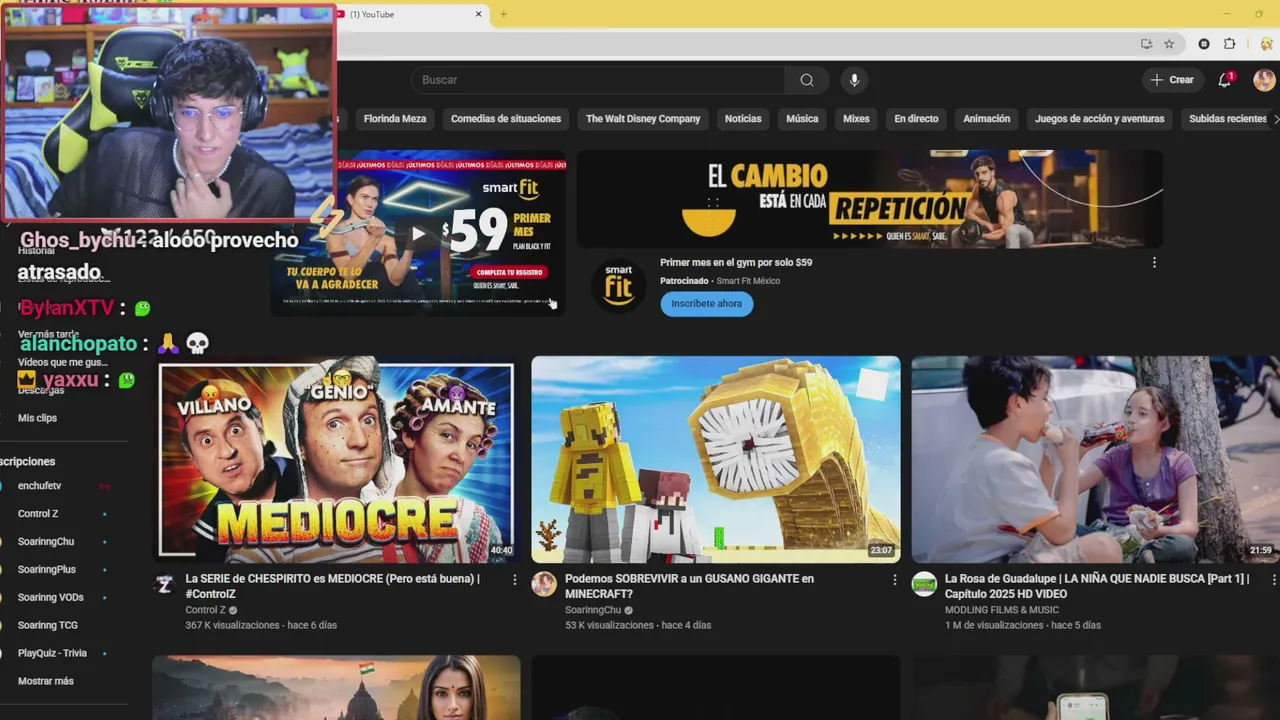Click MODLING FILMS & MUSIC channel name

[x=1002, y=610]
